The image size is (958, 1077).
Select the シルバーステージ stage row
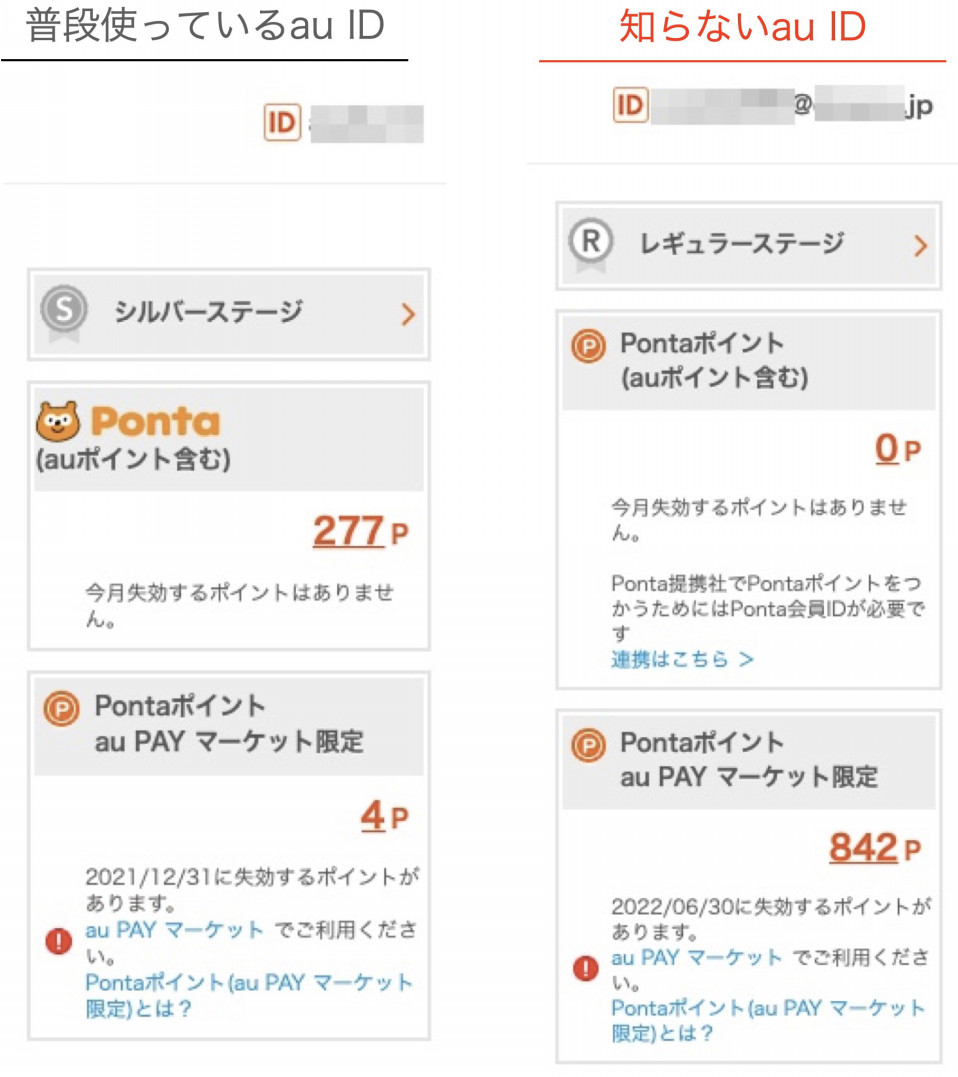(229, 314)
